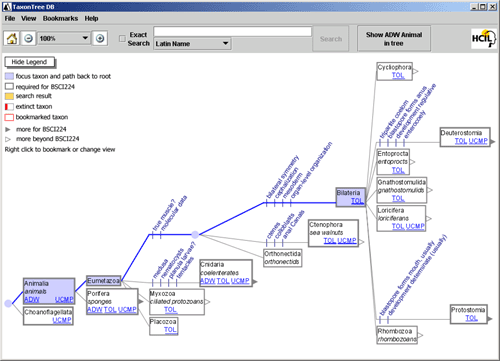The width and height of the screenshot is (500, 361).
Task: Click the TaxonTree DB title bar icon
Action: 7,7
